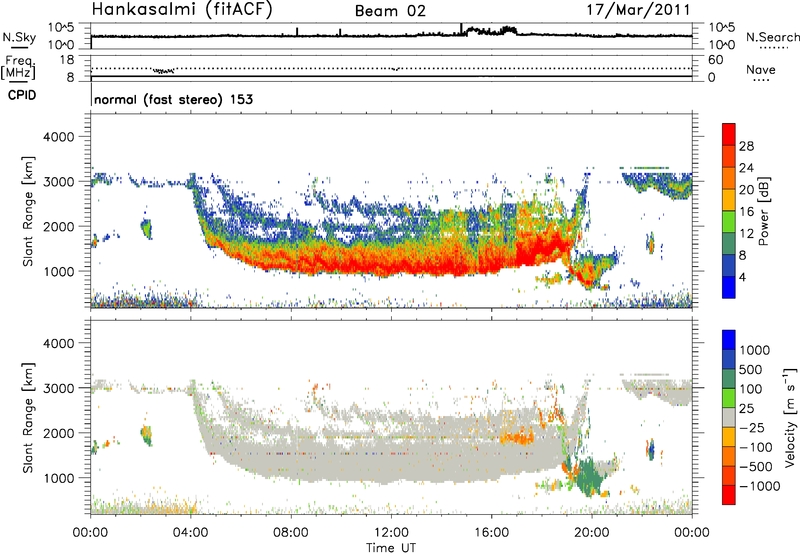Click the dark green velocity patch near 20:00
Viewport: 800px width, 554px height.
click(589, 475)
